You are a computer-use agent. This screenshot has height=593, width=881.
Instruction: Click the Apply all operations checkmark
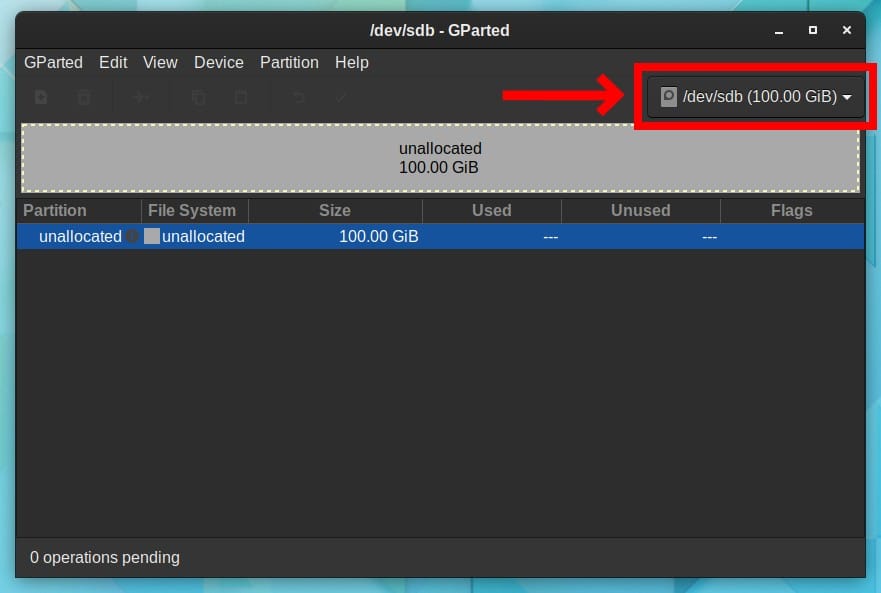(340, 97)
